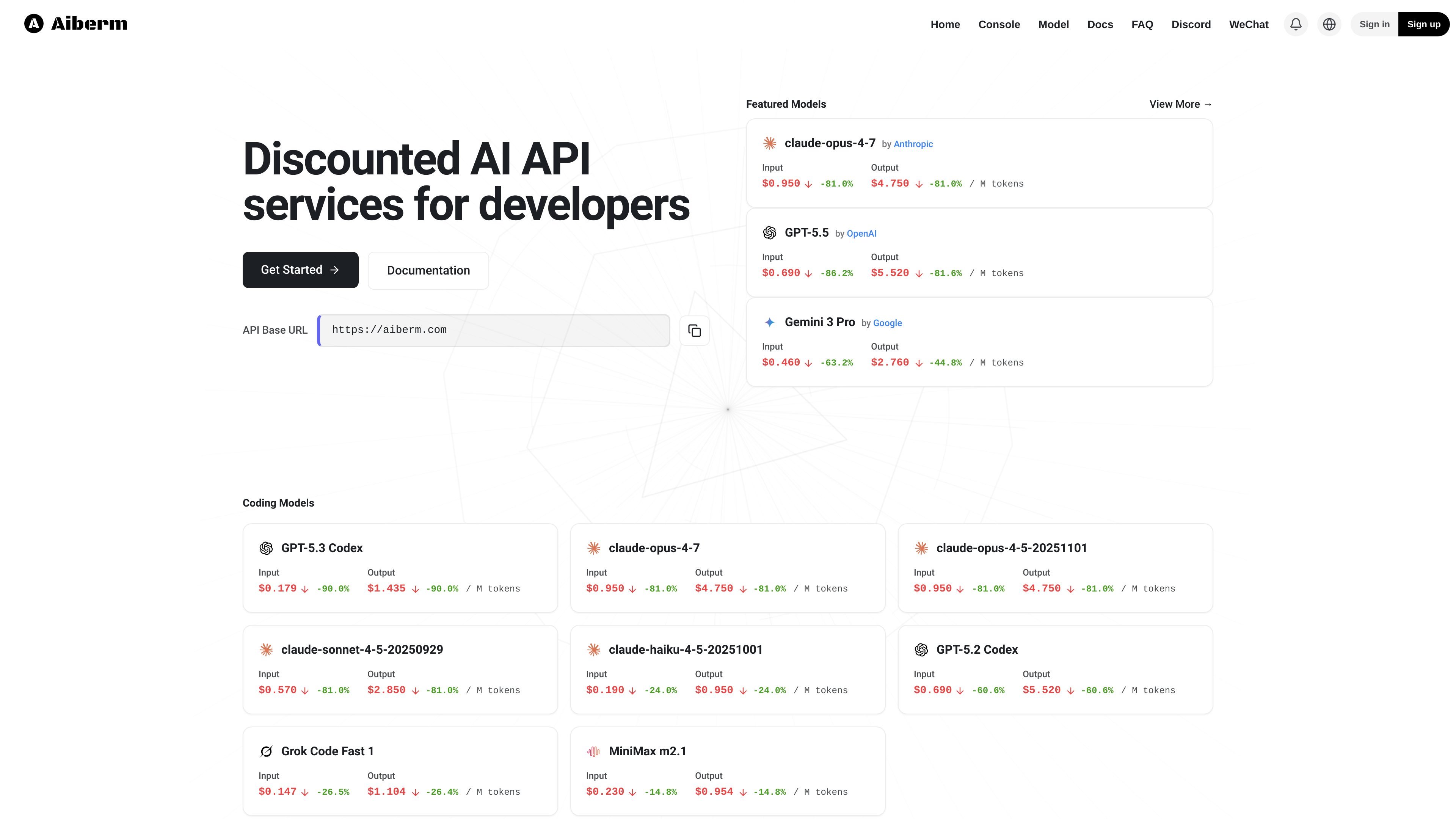Select the MiniMax m2.1 title

click(647, 752)
